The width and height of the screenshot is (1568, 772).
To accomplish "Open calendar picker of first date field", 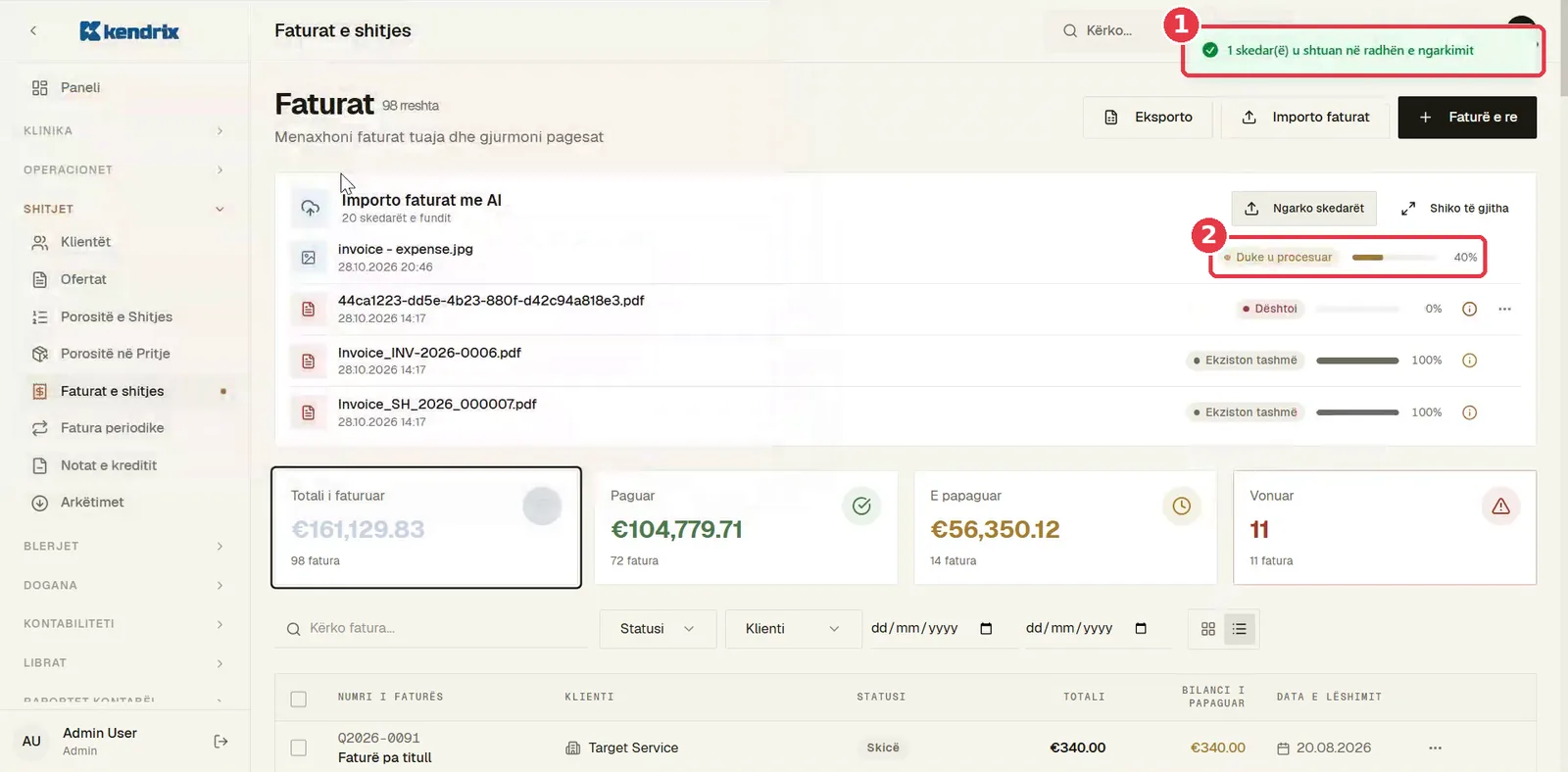I will pos(986,629).
